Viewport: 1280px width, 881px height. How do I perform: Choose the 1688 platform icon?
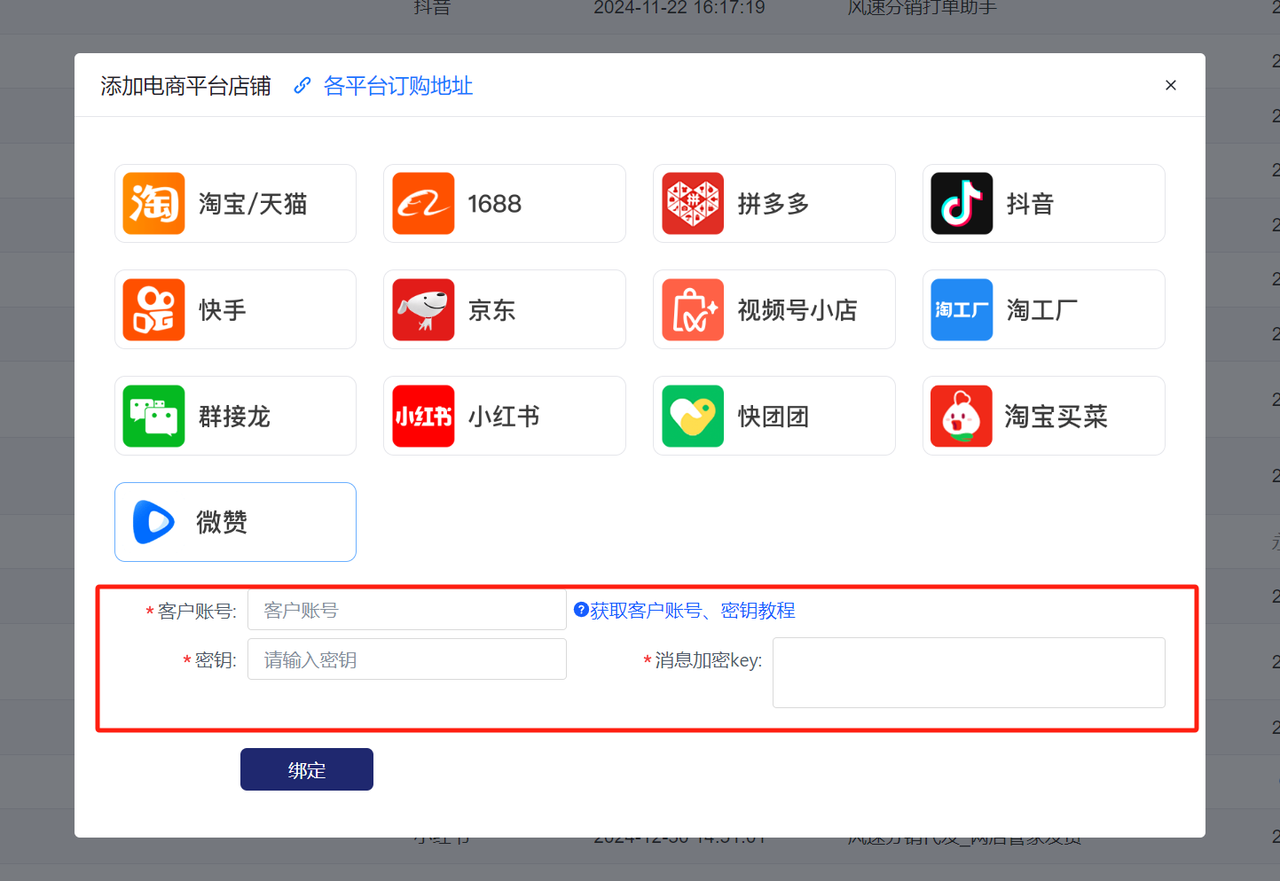[x=423, y=204]
